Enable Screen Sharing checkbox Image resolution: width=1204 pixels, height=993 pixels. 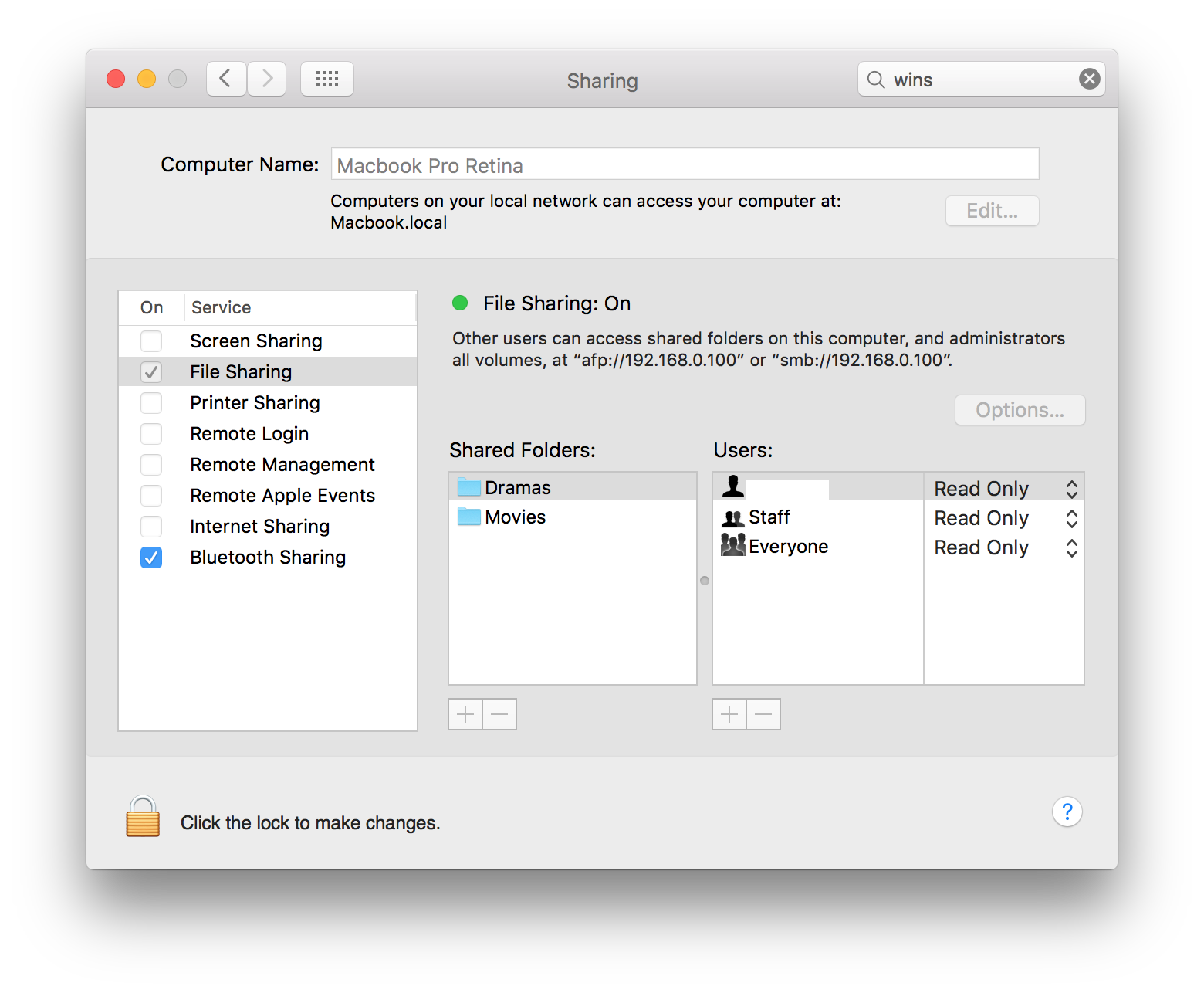click(x=151, y=341)
